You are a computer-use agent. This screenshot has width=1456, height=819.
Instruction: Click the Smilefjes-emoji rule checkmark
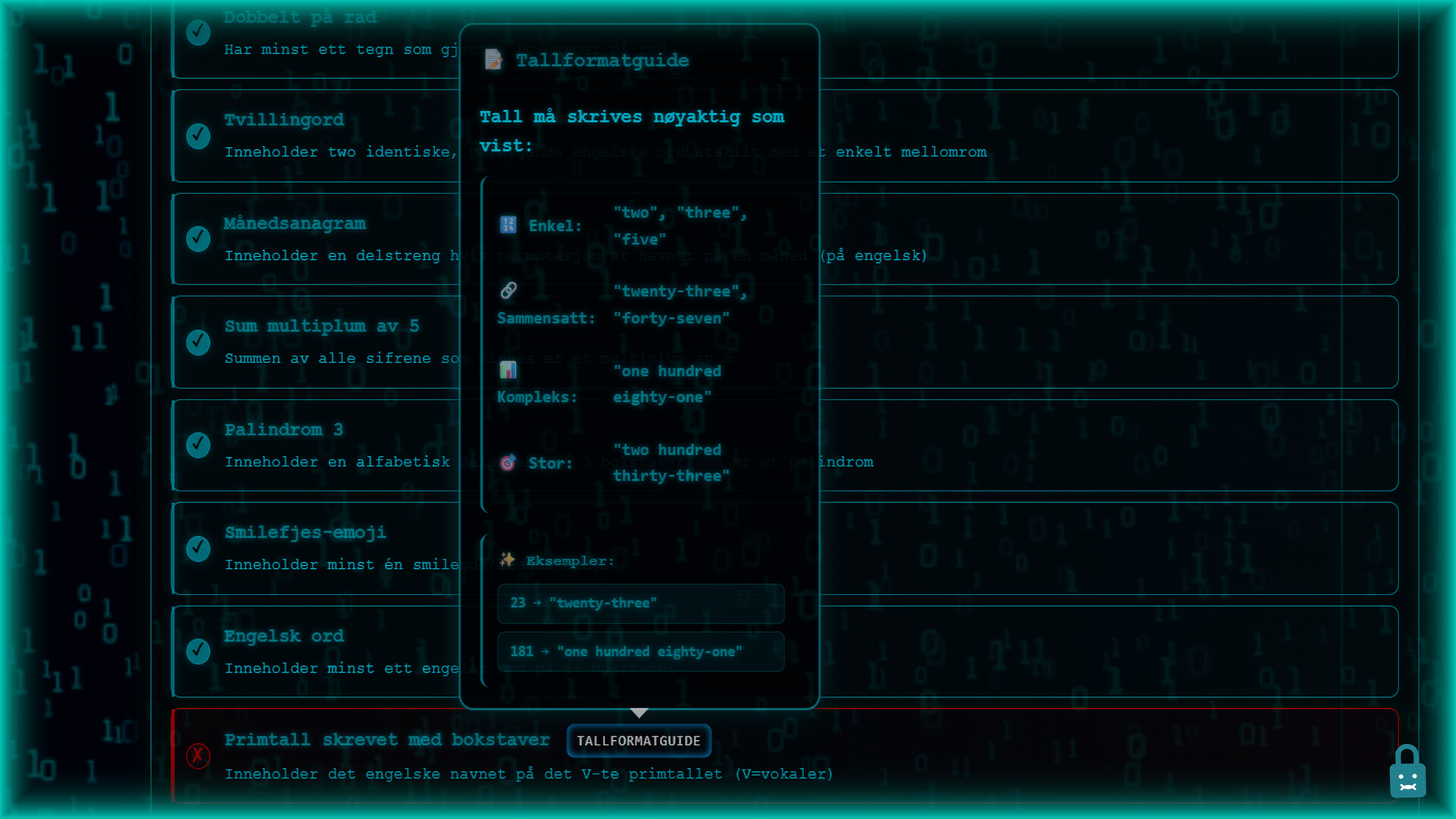(x=199, y=548)
